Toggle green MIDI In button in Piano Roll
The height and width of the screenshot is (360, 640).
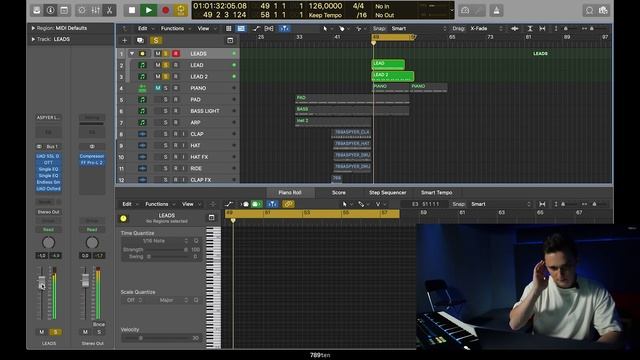pos(256,204)
